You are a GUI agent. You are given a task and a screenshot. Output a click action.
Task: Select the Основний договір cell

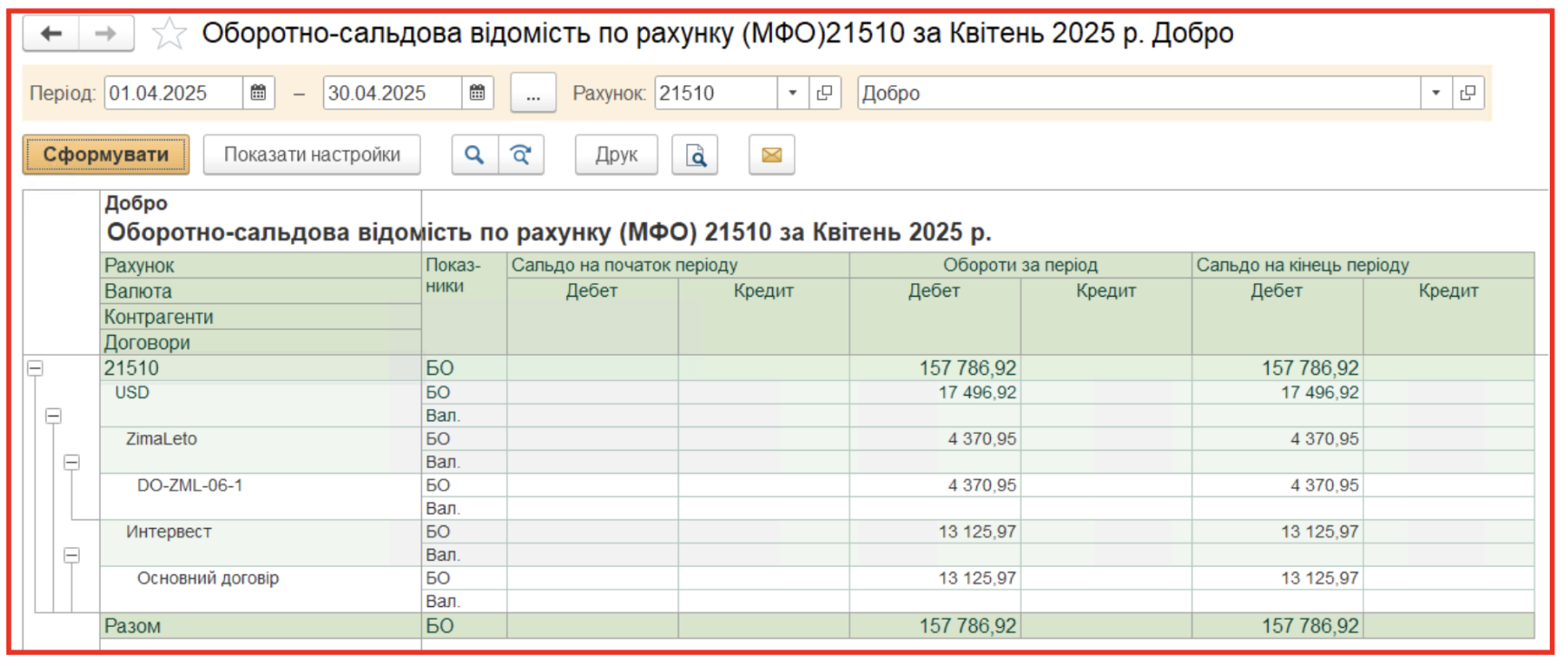pos(260,589)
